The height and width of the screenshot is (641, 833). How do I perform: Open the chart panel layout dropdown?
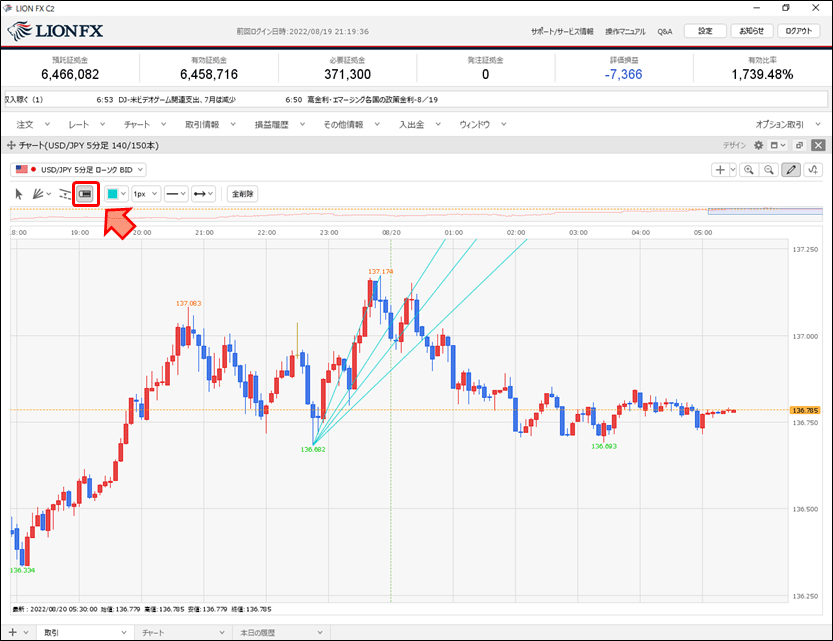[x=778, y=145]
